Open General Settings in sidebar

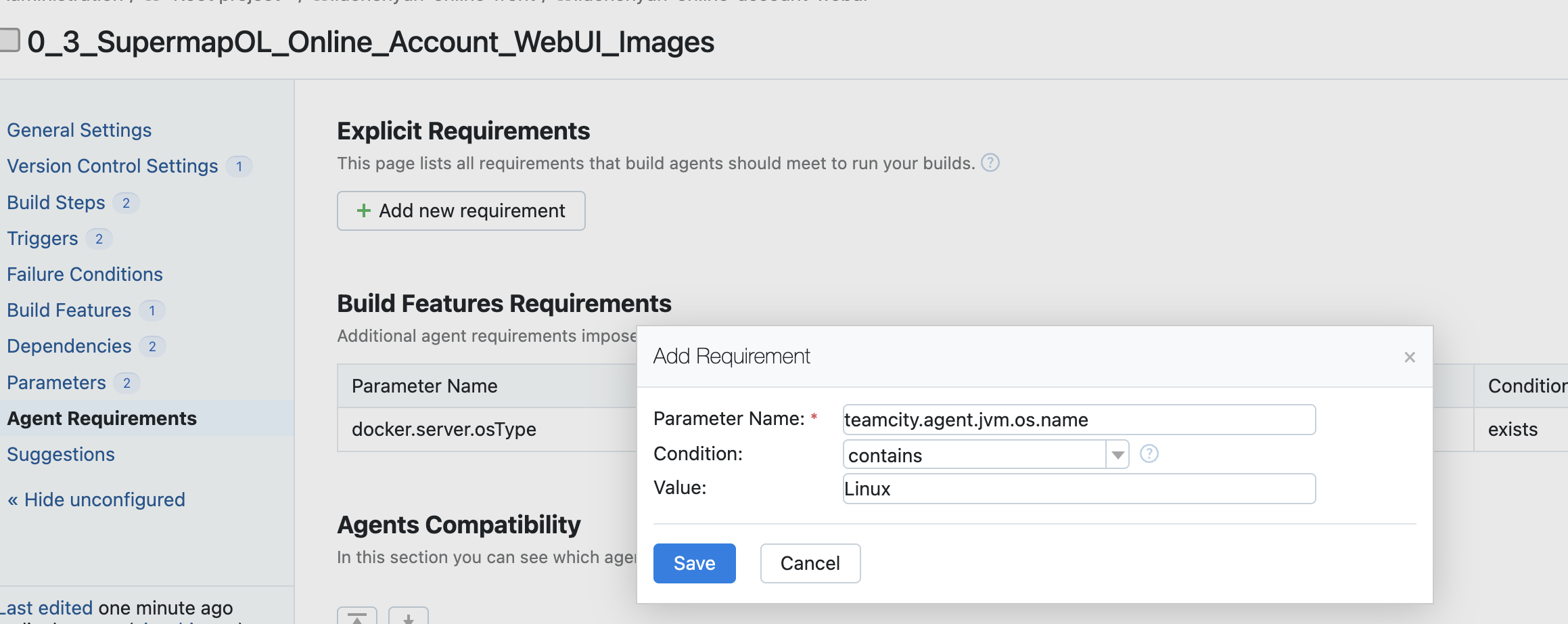pyautogui.click(x=79, y=130)
